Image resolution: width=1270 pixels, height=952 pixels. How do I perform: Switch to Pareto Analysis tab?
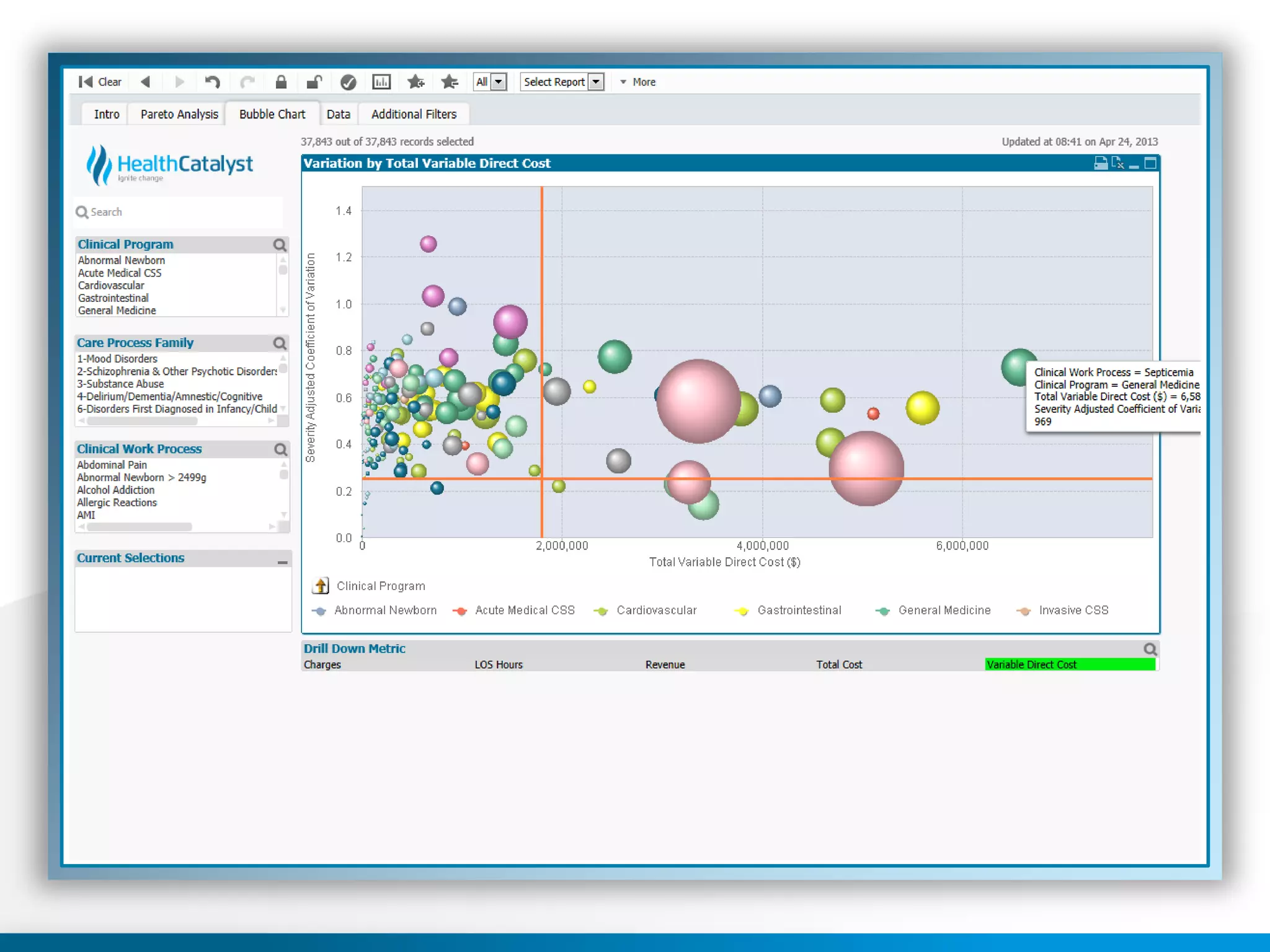(x=179, y=114)
